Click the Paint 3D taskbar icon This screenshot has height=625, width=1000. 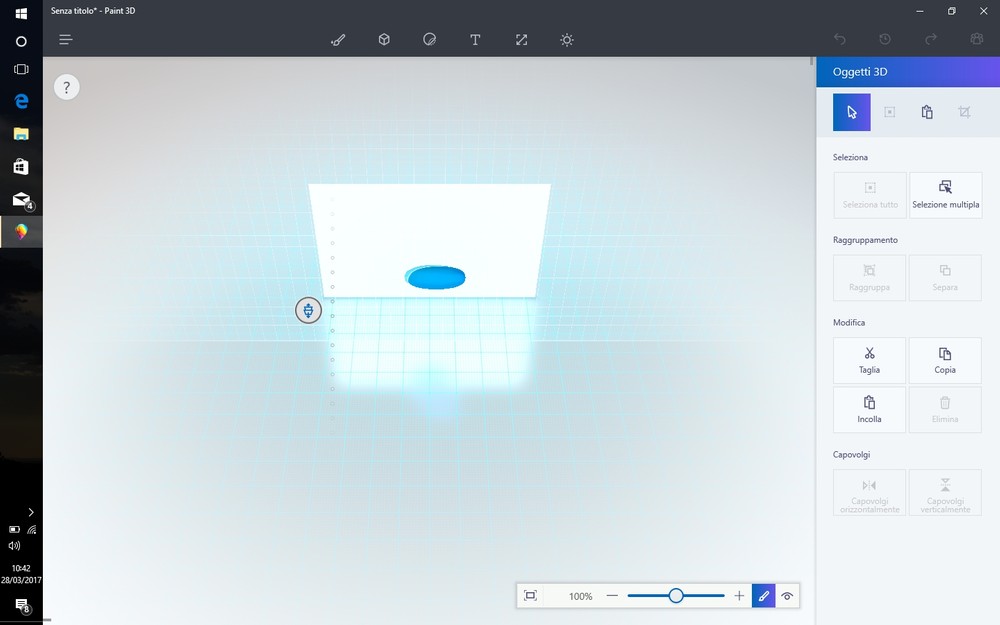click(21, 232)
